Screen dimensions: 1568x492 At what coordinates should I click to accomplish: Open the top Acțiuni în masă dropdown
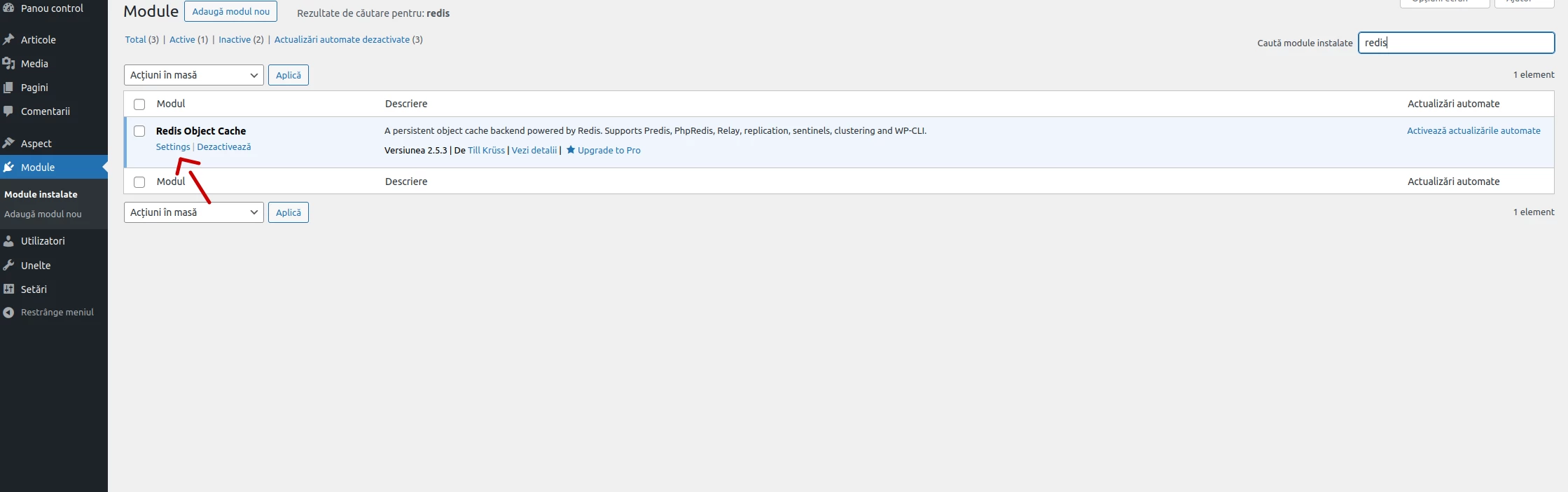click(x=193, y=75)
